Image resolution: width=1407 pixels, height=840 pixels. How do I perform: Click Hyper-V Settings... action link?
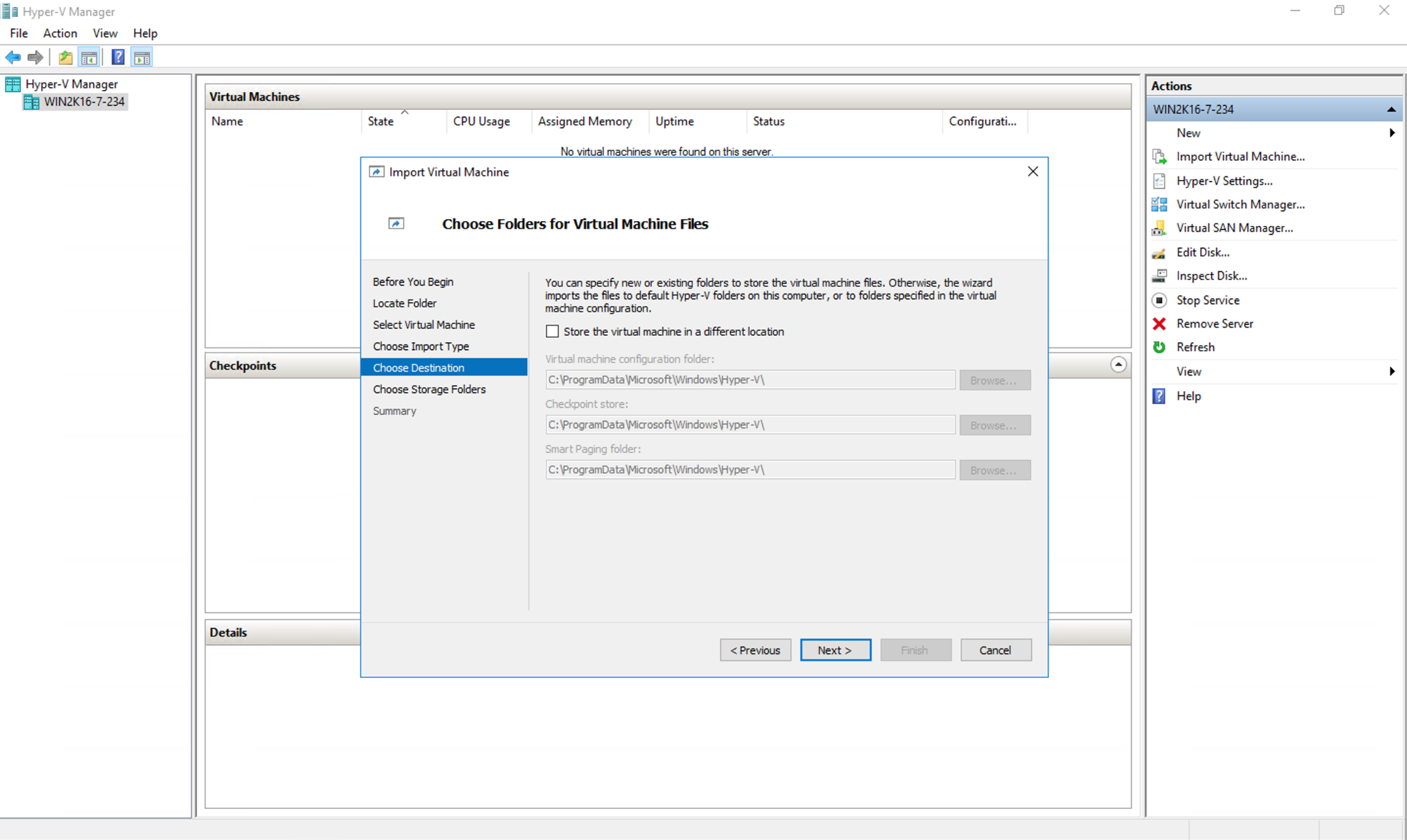pyautogui.click(x=1224, y=181)
